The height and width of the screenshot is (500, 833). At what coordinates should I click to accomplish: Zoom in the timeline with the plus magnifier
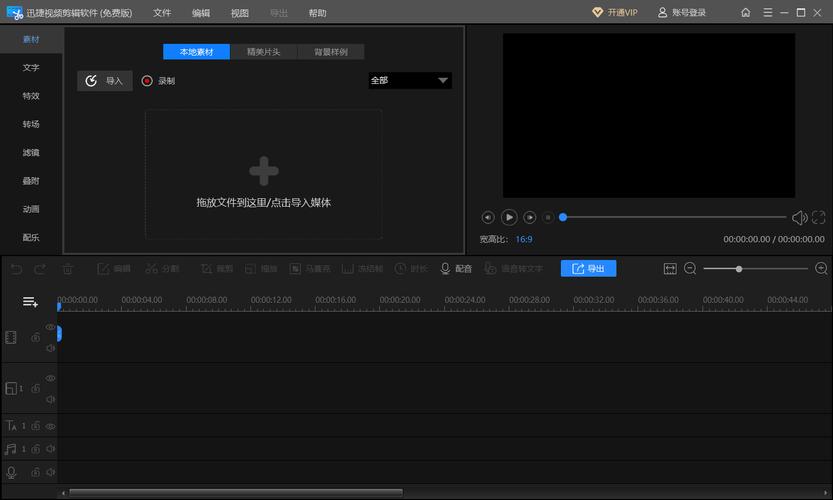pos(822,269)
